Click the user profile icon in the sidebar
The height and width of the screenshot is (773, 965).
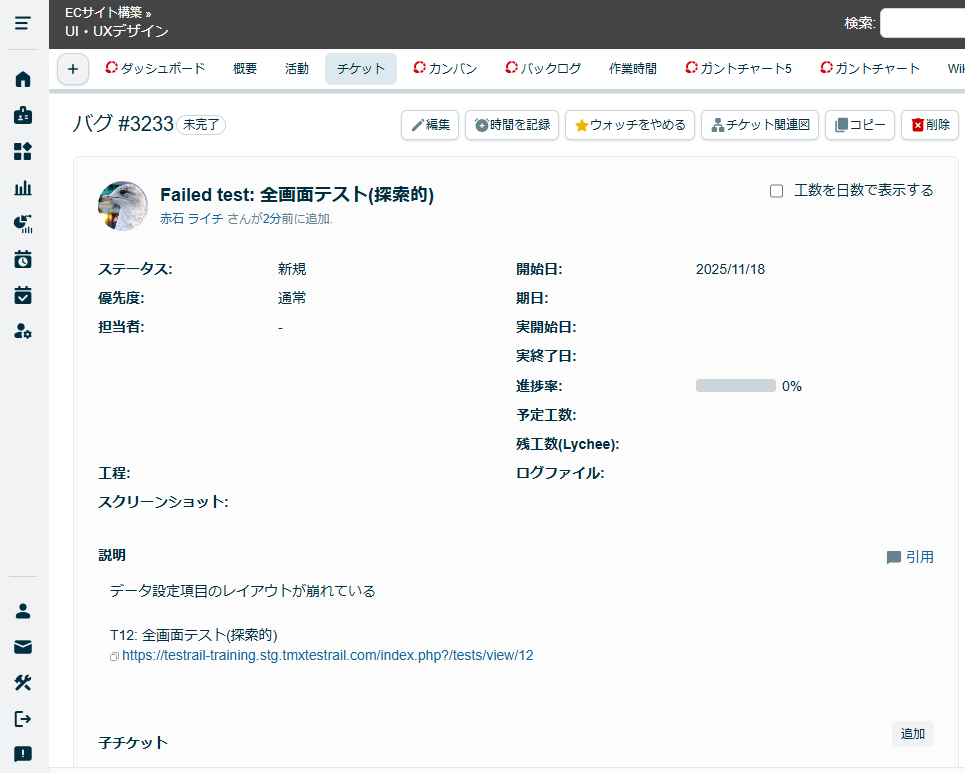click(x=23, y=610)
